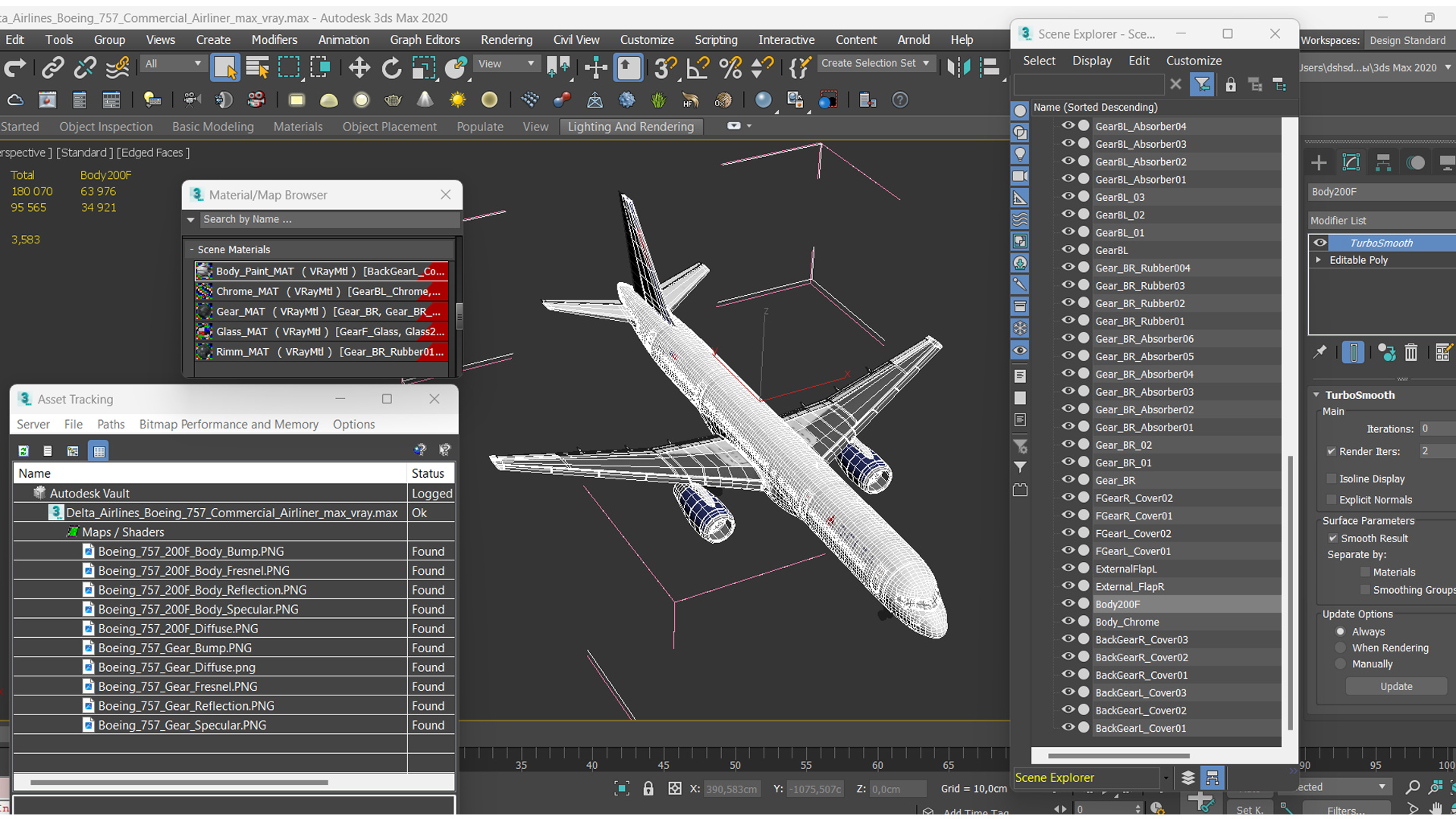Viewport: 1456px width, 819px height.
Task: Open the All selection filter dropdown
Action: [174, 64]
